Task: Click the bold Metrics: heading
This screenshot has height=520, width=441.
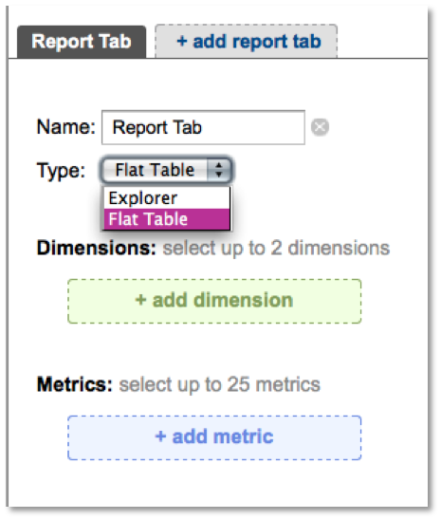Action: (75, 384)
